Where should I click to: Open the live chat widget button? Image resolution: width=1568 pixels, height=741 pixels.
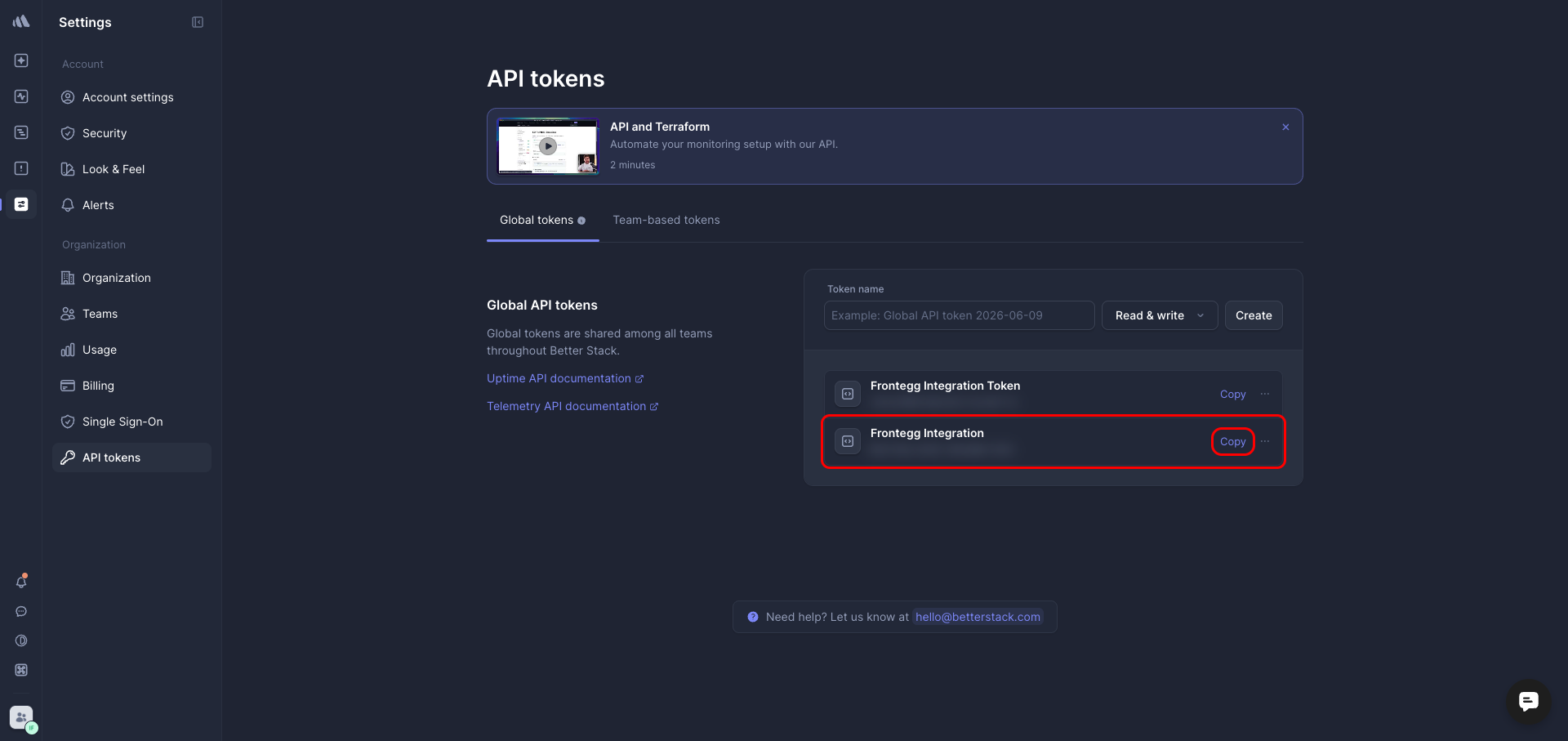point(1528,701)
